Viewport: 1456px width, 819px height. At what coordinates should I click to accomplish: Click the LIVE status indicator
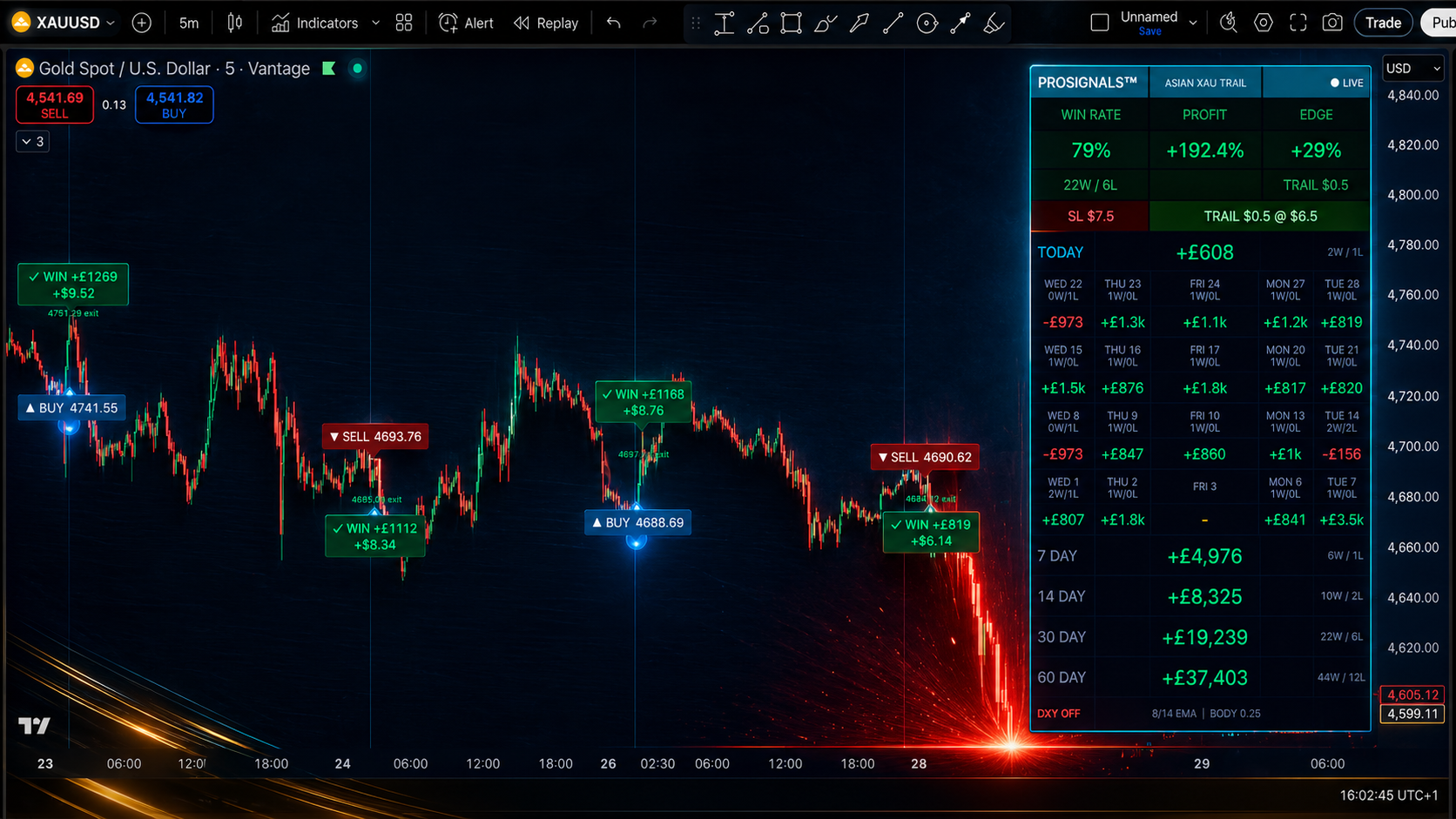1346,83
